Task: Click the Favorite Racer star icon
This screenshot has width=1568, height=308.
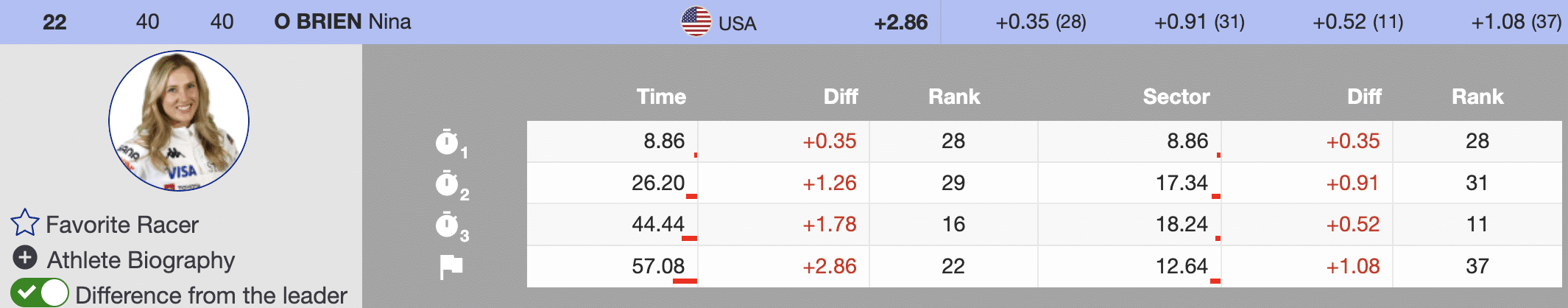Action: click(24, 223)
